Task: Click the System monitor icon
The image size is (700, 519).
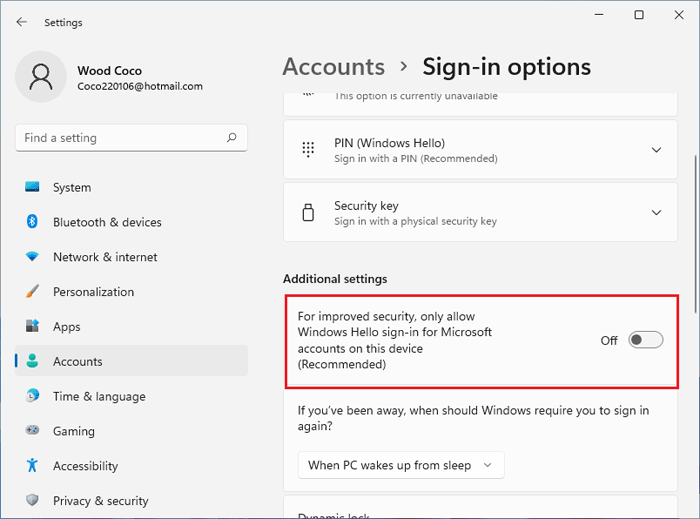Action: tap(32, 187)
